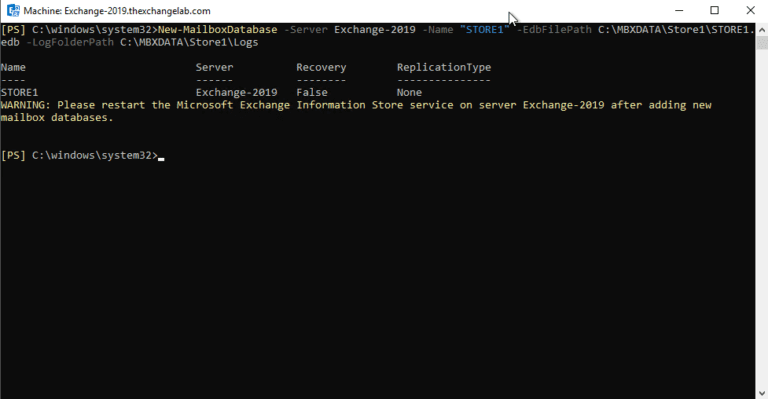Image resolution: width=768 pixels, height=399 pixels.
Task: Maximize the Exchange shell window
Action: (714, 10)
